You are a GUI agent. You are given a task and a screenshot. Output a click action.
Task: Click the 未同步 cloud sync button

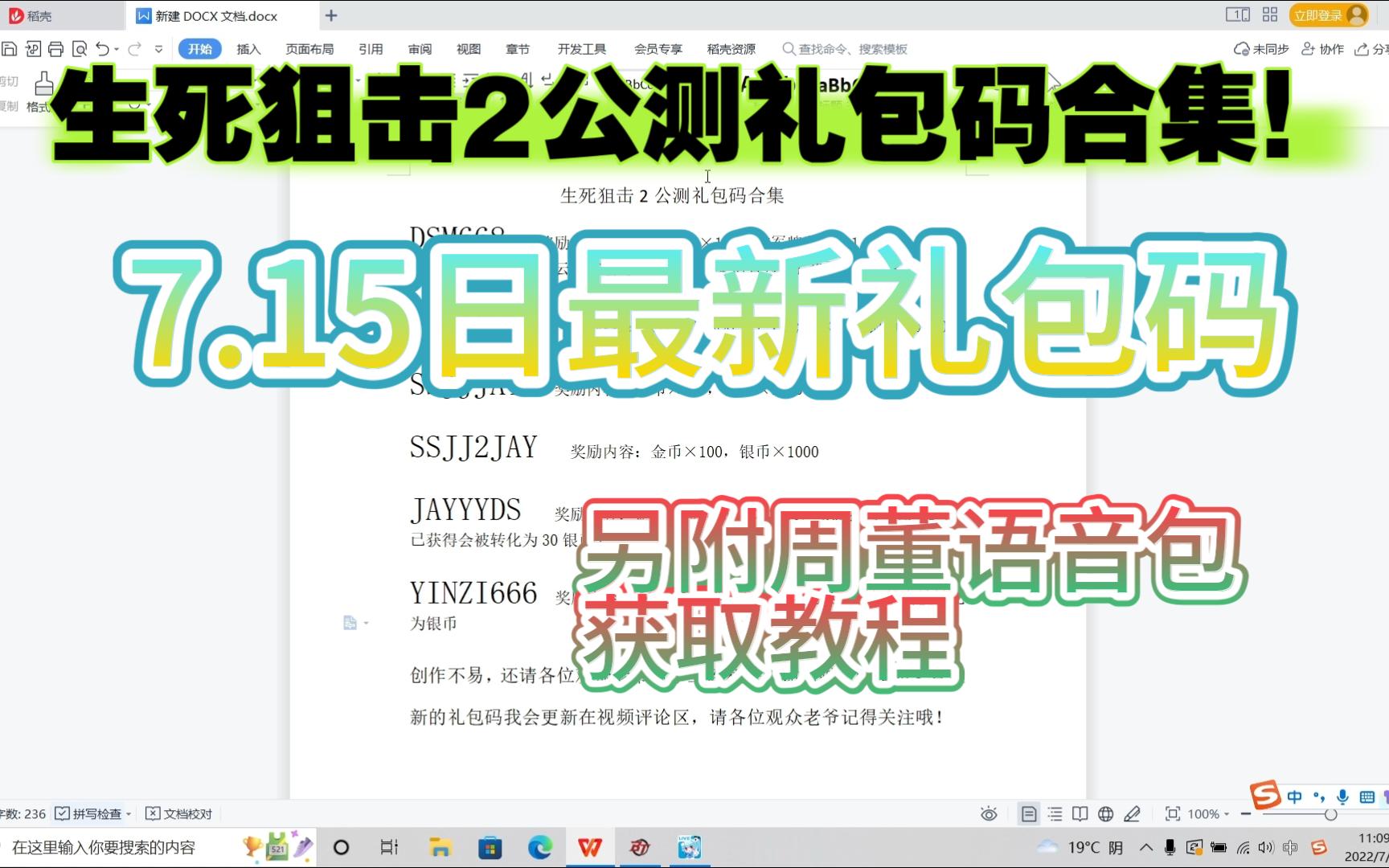click(1261, 49)
